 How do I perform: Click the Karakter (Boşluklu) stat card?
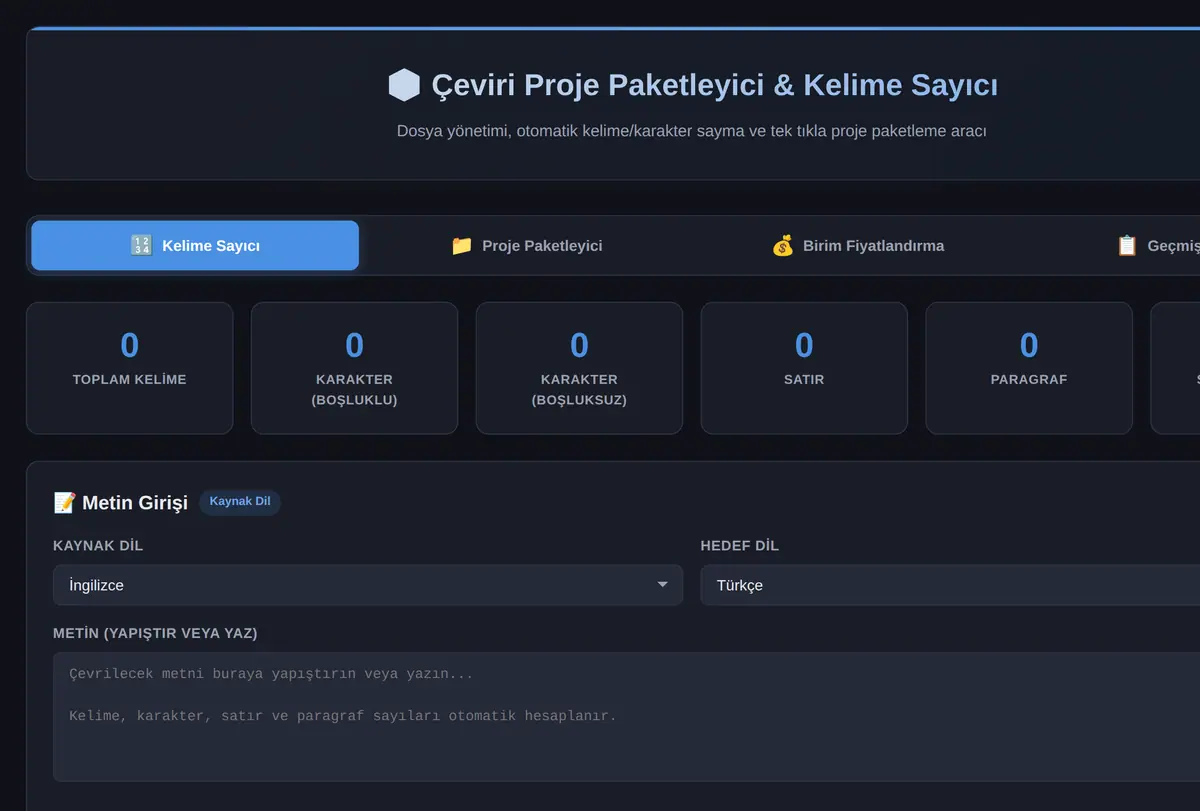[x=354, y=368]
